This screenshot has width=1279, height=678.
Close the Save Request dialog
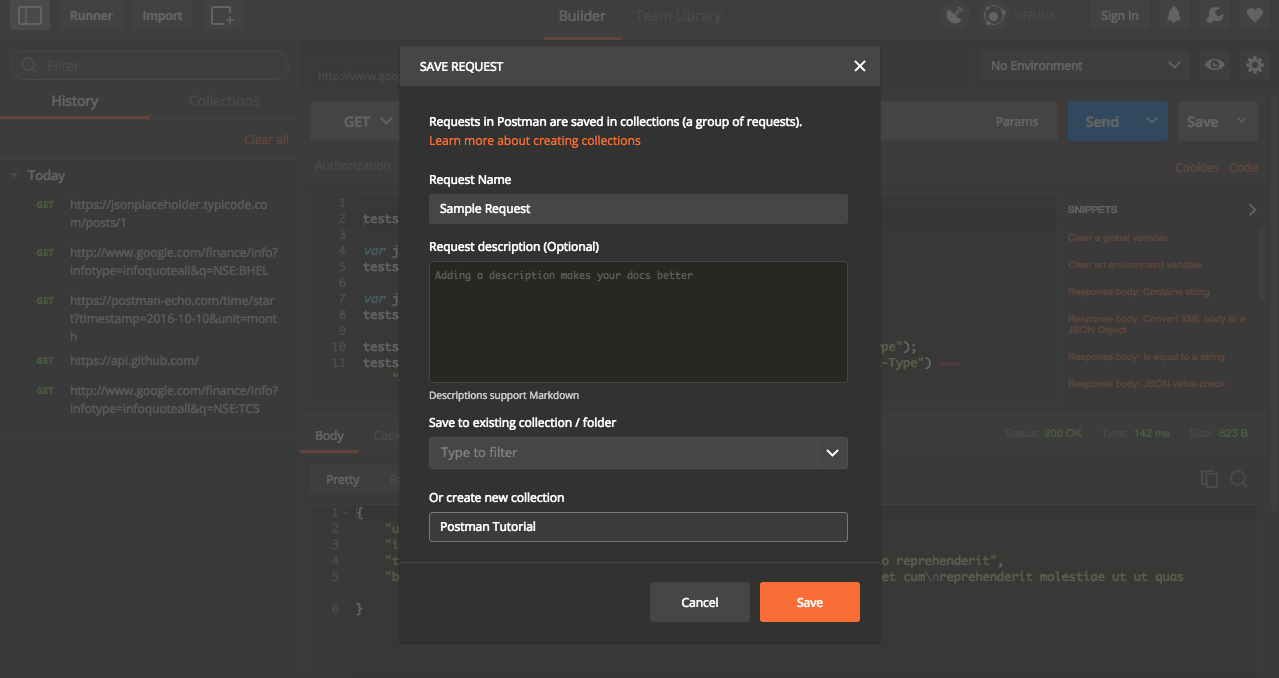[859, 66]
